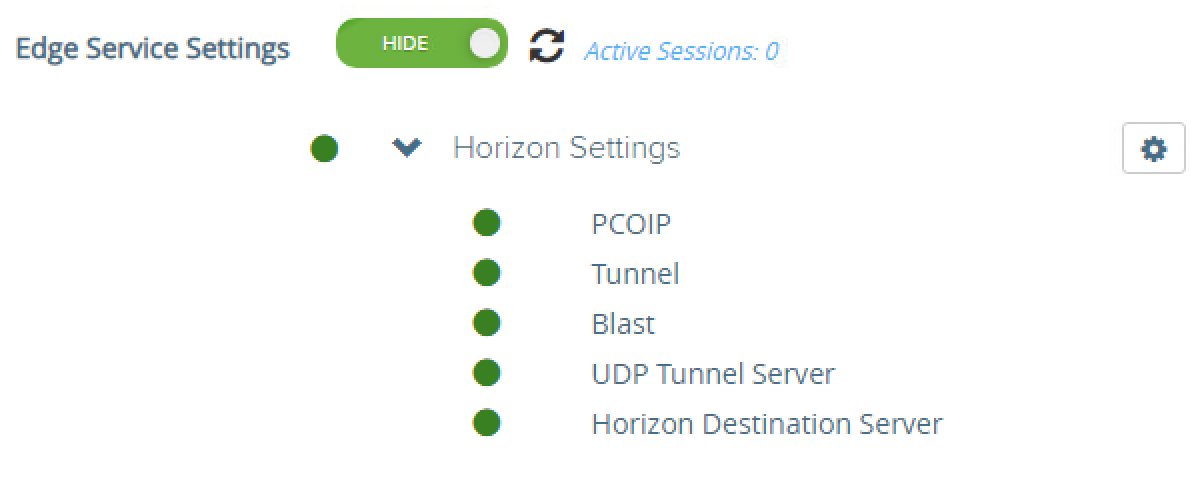Select the Tunnel entry
The image size is (1200, 484).
click(635, 274)
